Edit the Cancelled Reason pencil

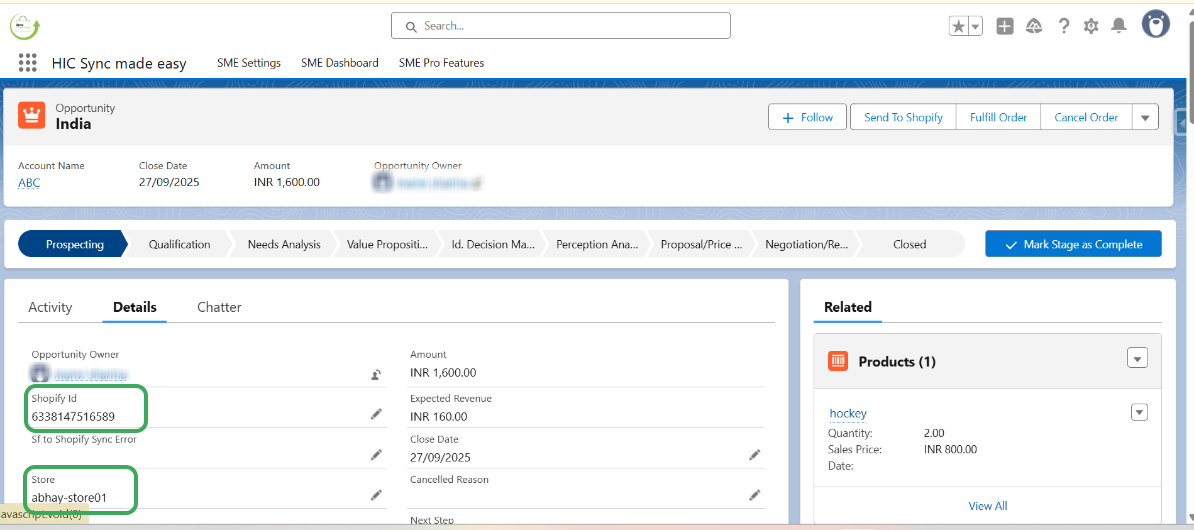point(755,495)
